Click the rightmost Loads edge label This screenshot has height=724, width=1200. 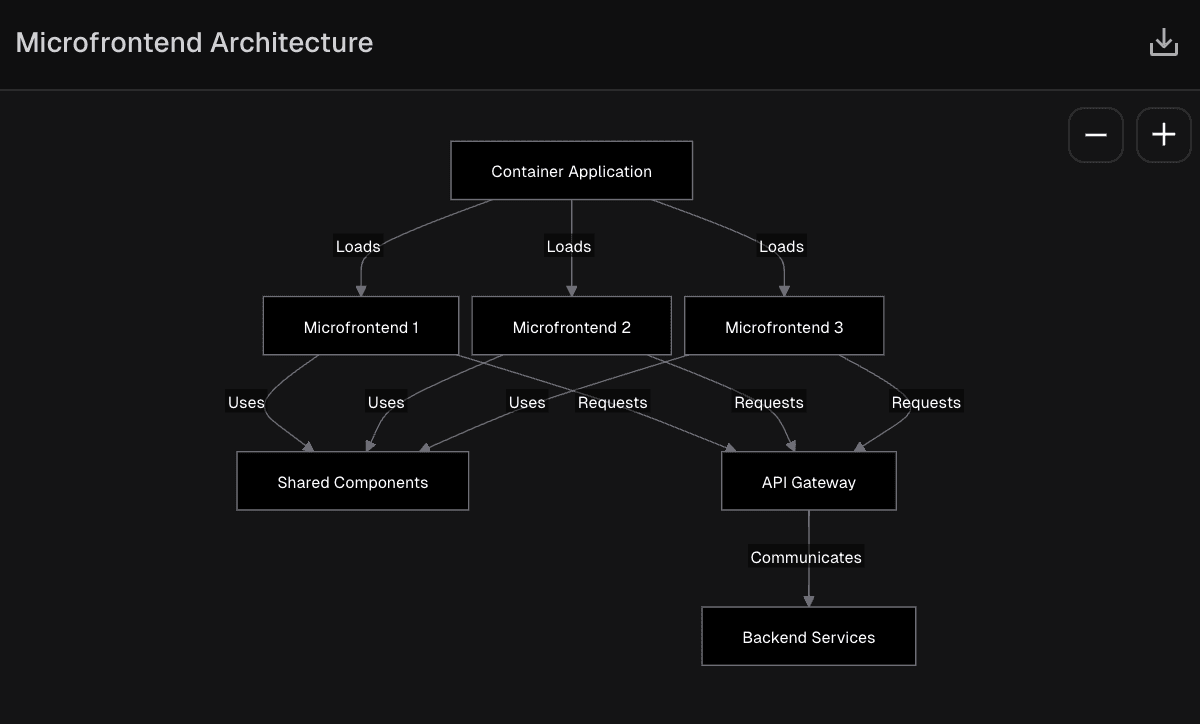pos(781,246)
